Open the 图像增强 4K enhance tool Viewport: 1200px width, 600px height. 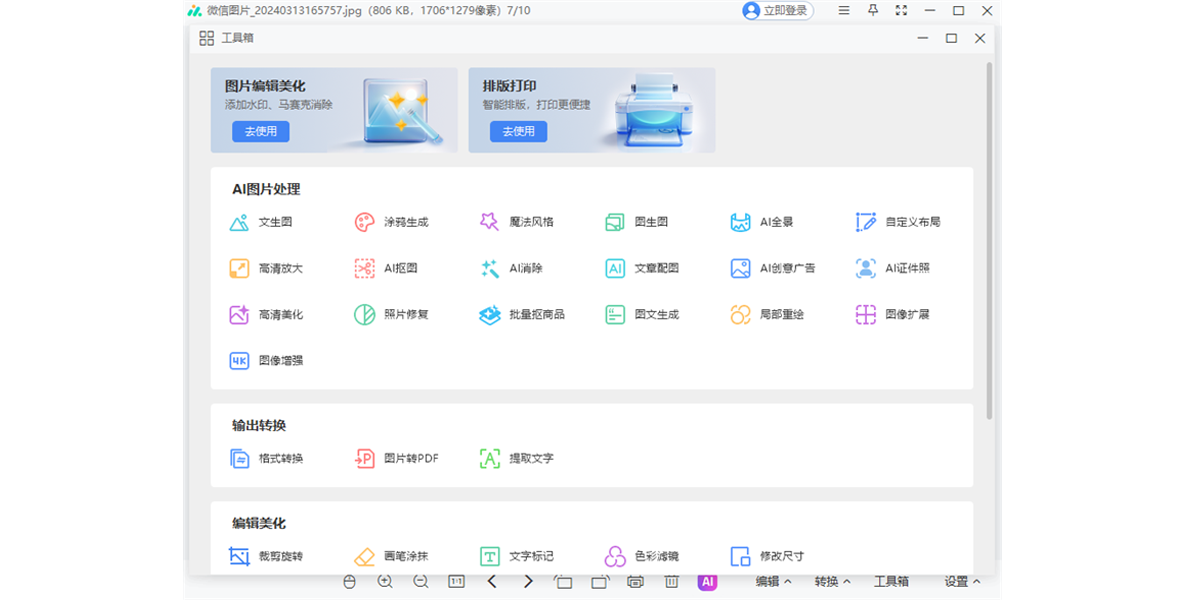tap(265, 360)
